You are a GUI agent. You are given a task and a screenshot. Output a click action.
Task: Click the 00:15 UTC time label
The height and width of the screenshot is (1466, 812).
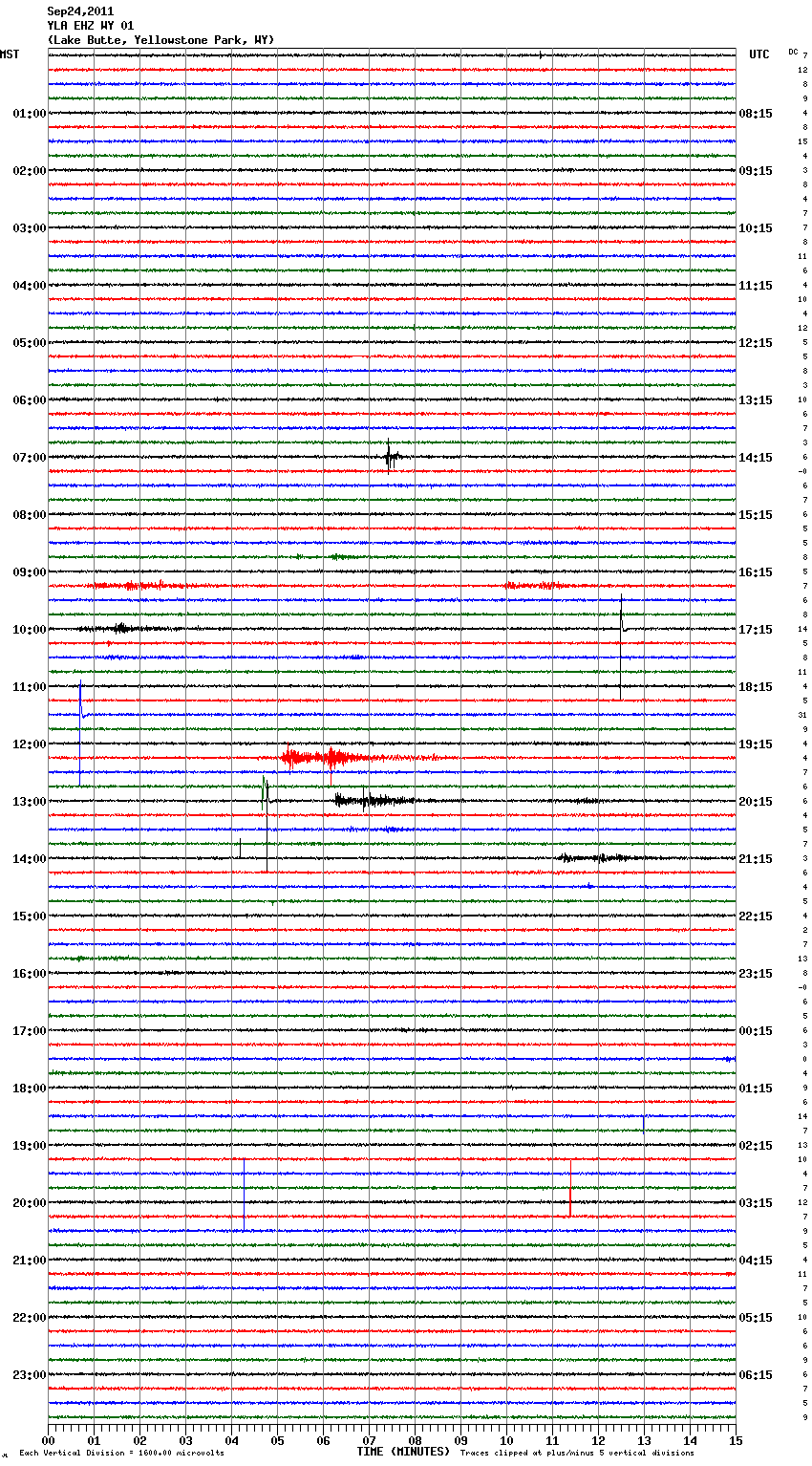tap(756, 1031)
